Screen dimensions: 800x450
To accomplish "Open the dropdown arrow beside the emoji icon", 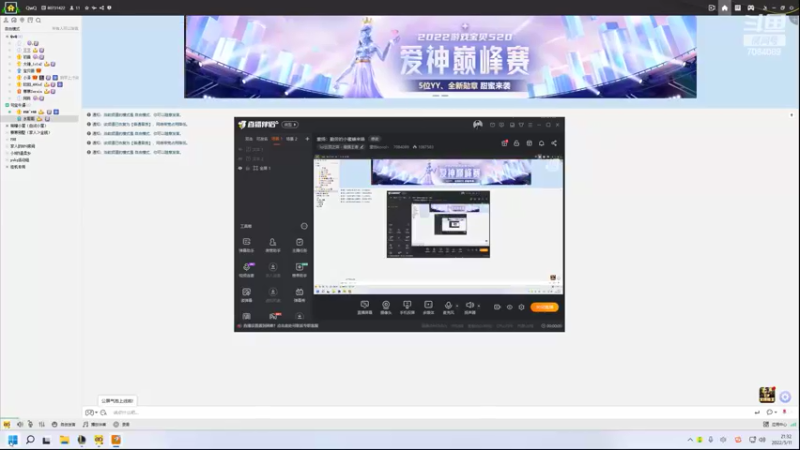I will click(96, 413).
